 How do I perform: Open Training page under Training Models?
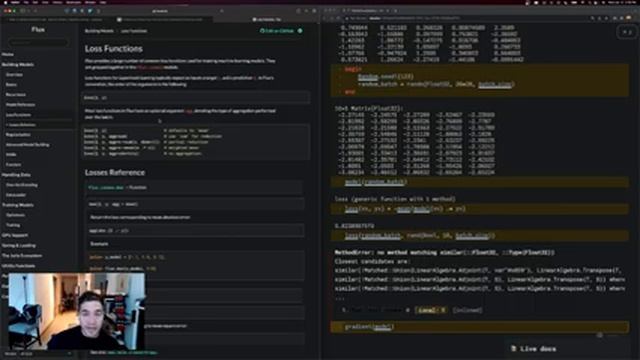pyautogui.click(x=13, y=225)
